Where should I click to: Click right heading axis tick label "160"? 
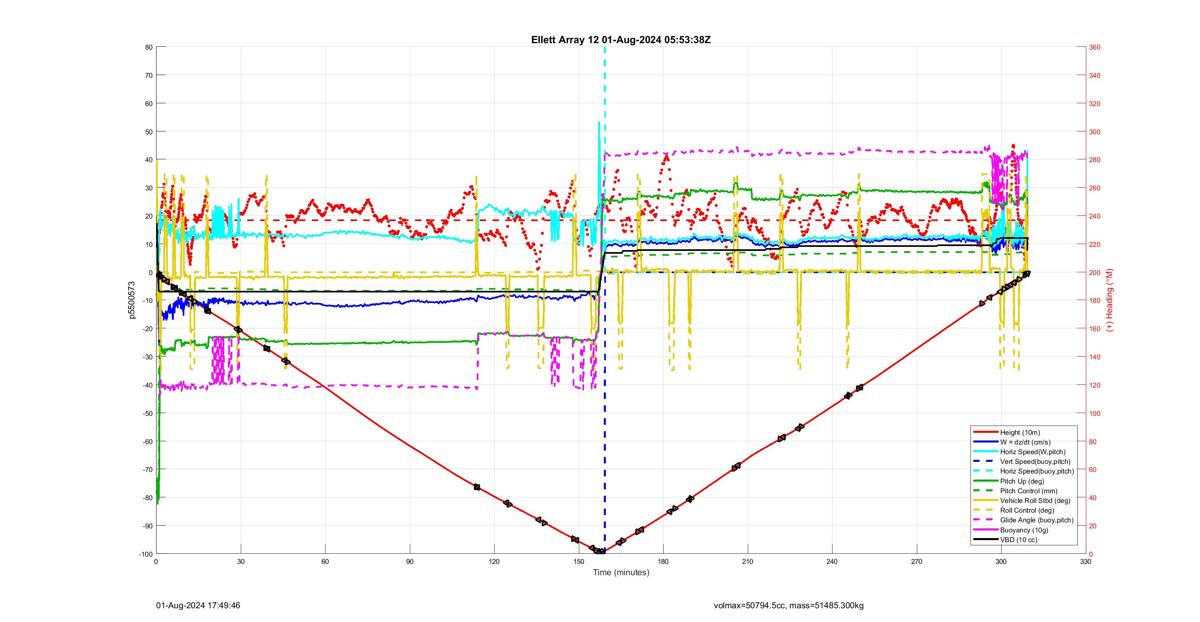point(1095,329)
